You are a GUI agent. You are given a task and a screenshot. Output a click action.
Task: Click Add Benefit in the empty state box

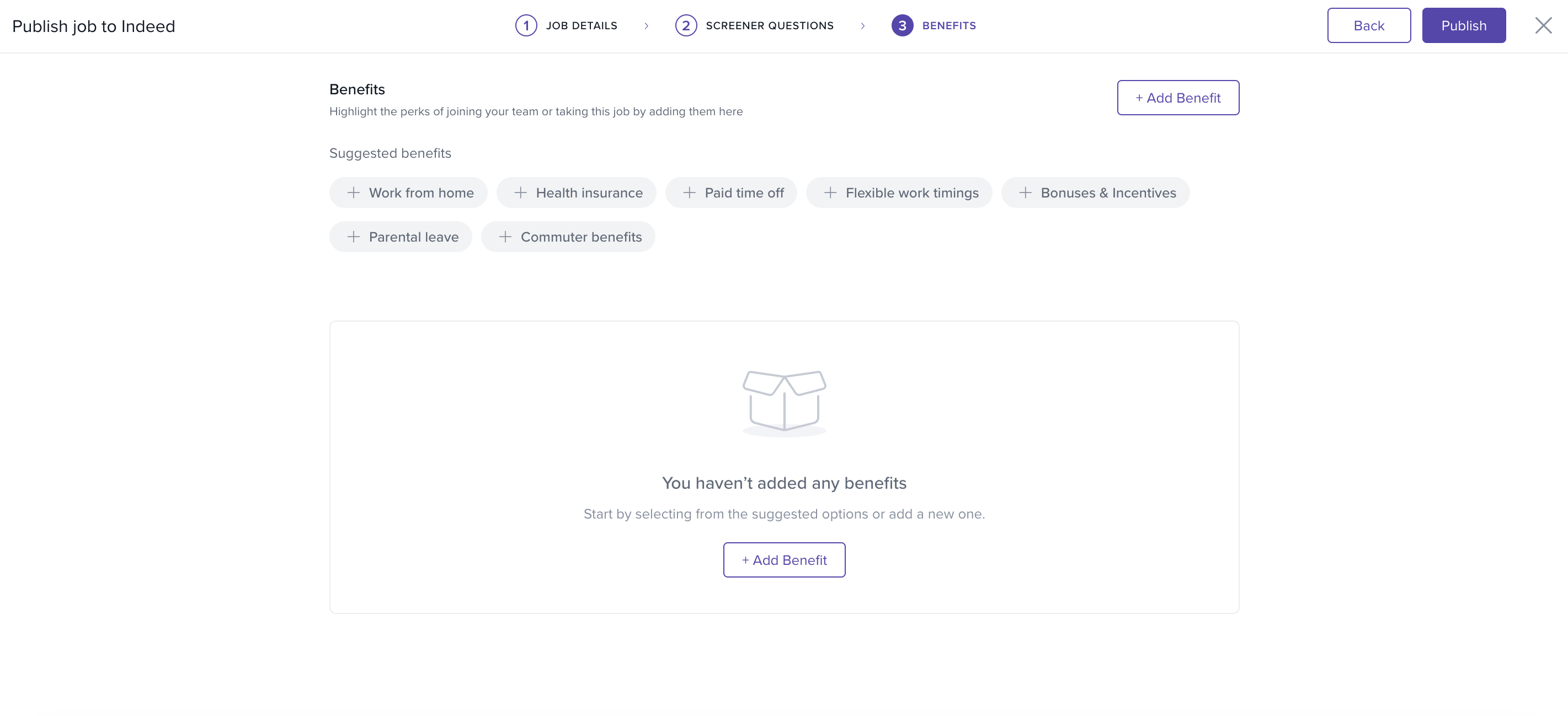(783, 560)
